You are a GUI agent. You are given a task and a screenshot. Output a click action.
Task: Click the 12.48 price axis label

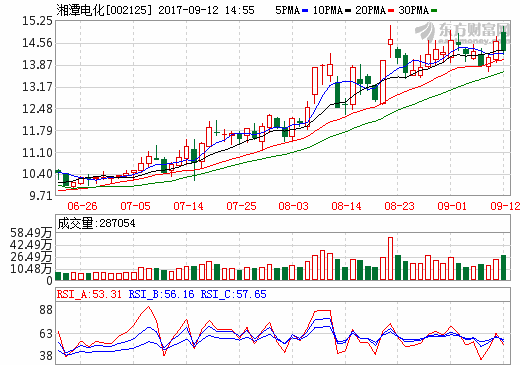37,109
